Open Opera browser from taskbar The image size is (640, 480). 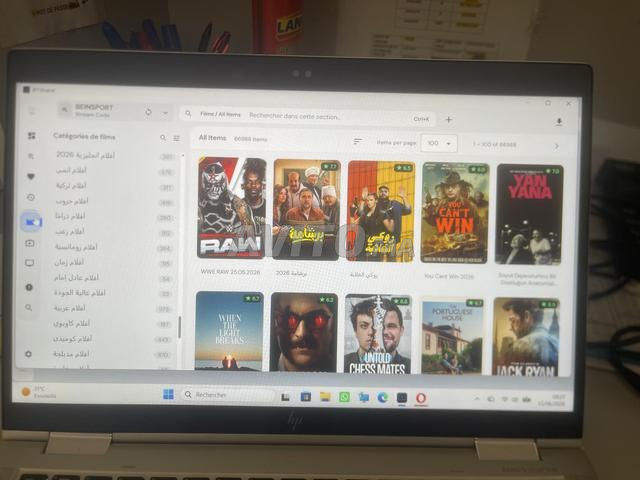coord(421,398)
